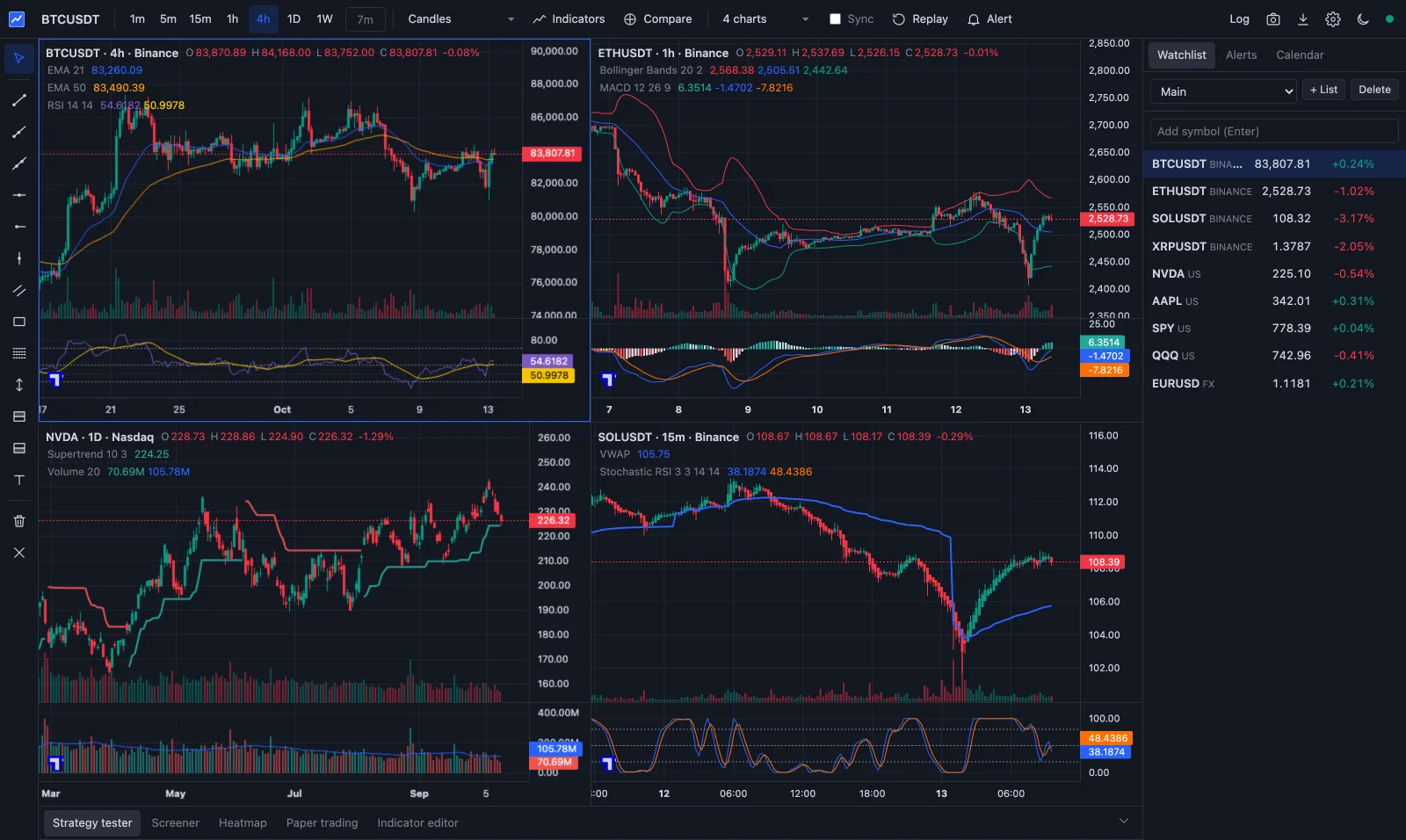Take a chart snapshot with camera icon
The height and width of the screenshot is (840, 1406).
click(1272, 19)
